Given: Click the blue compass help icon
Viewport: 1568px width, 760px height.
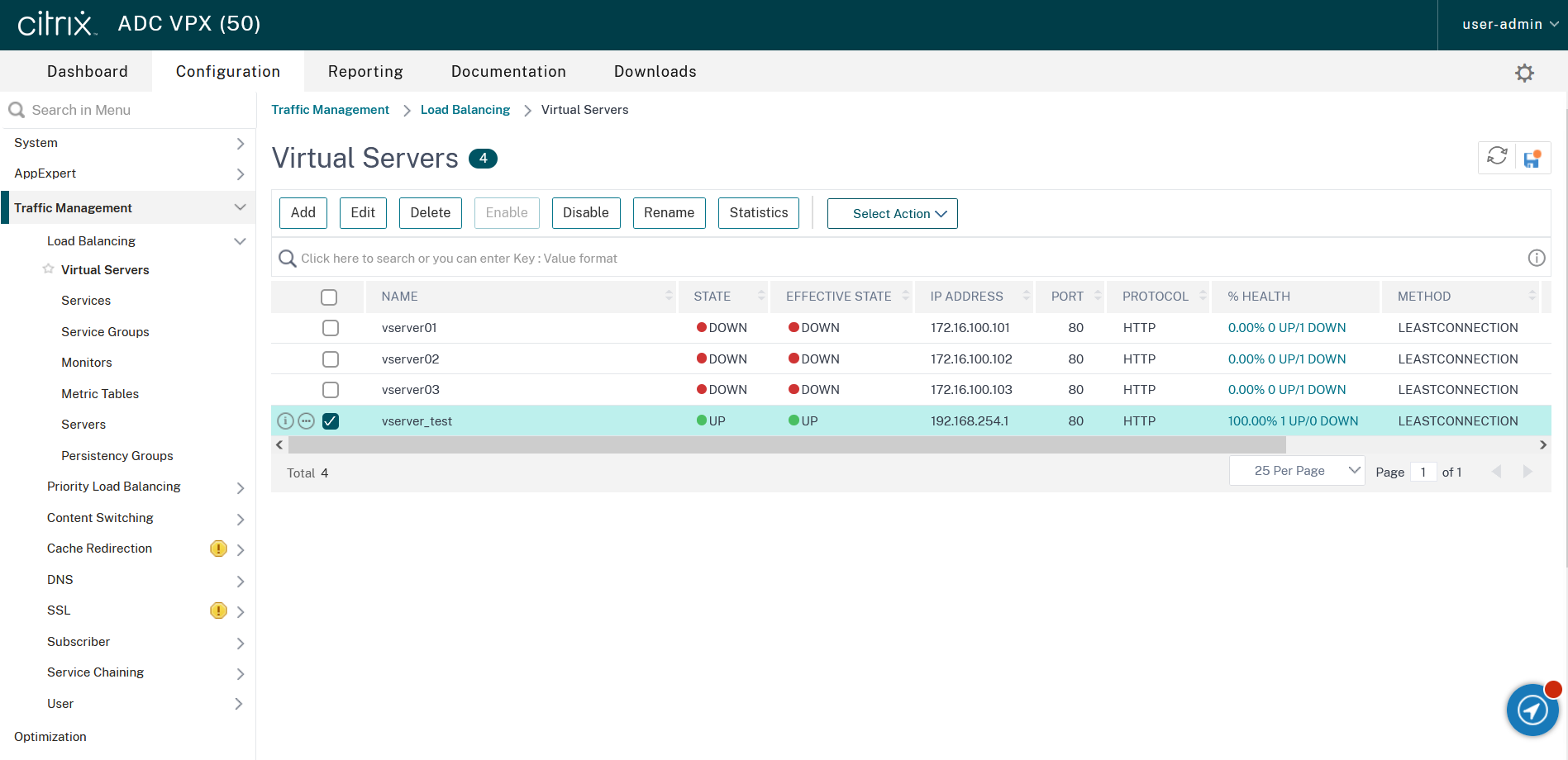Looking at the screenshot, I should tap(1532, 710).
